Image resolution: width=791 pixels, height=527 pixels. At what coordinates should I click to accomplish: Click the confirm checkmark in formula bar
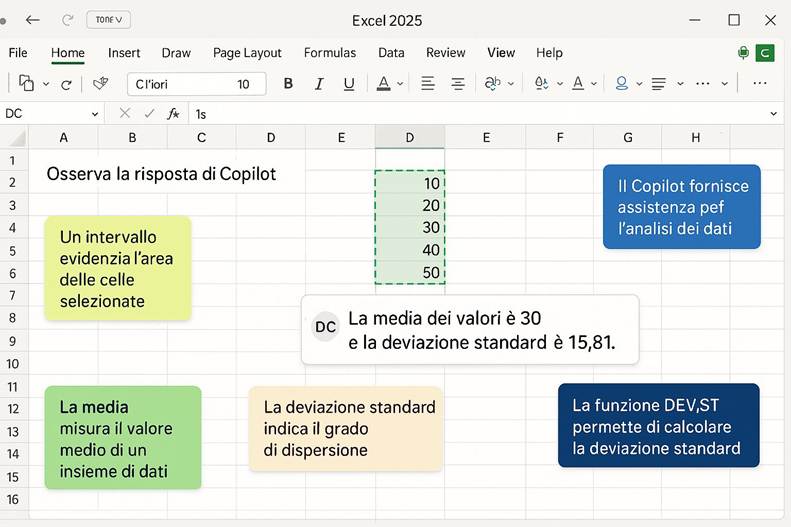coord(149,114)
